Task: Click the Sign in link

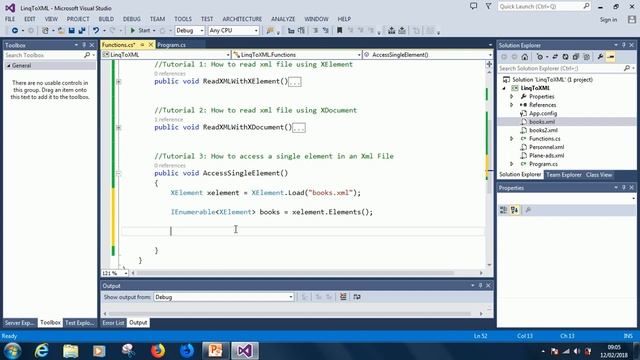Action: click(x=608, y=20)
